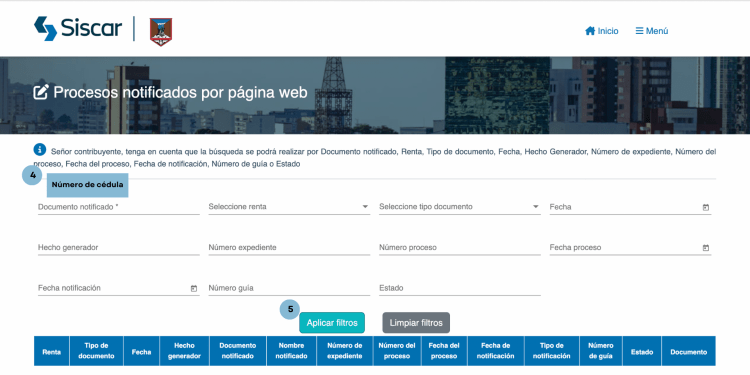The height and width of the screenshot is (375, 750).
Task: Click the Fecha de notificación column header
Action: 496,351
